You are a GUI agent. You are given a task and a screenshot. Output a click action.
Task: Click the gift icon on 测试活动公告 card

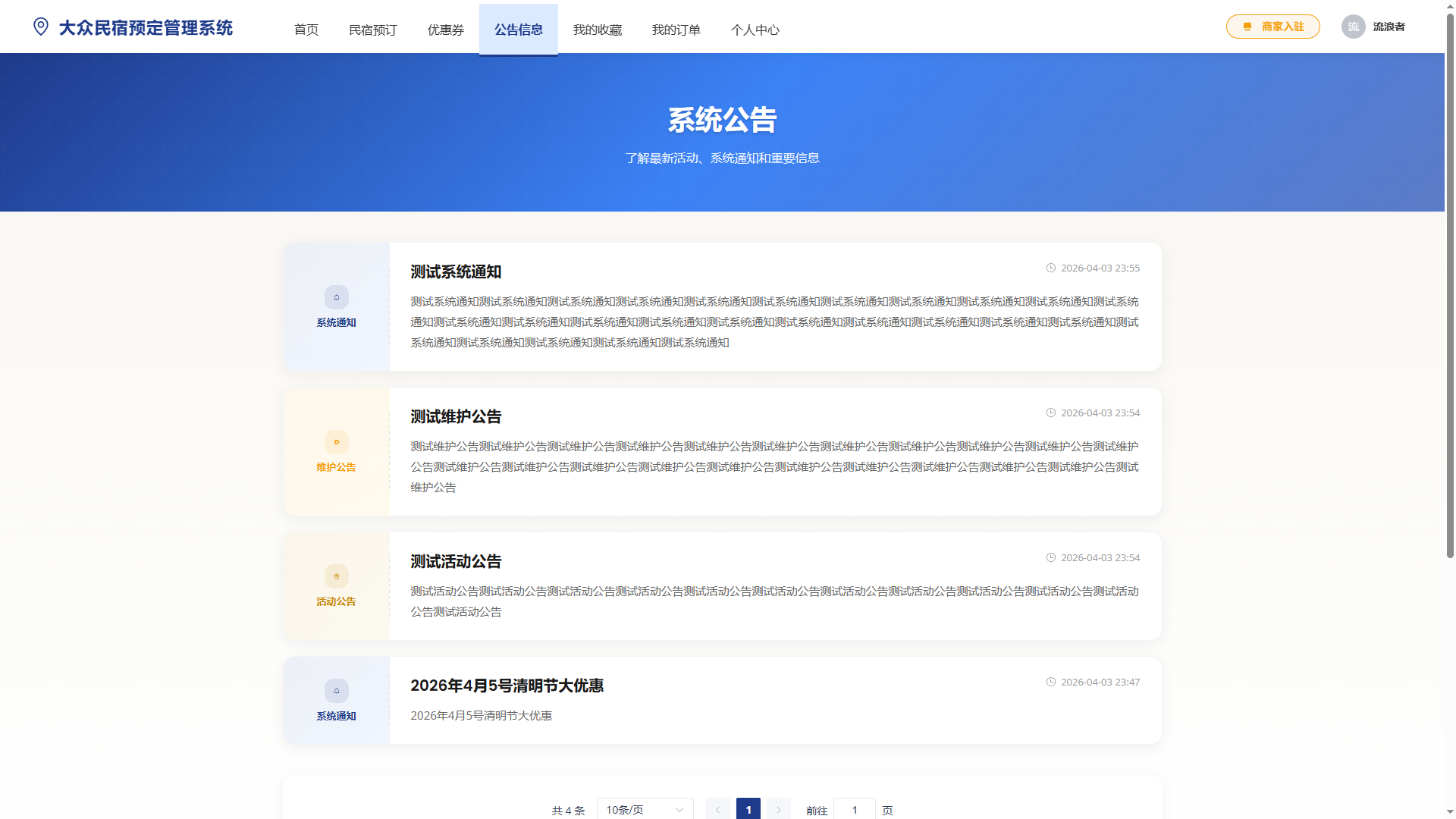[337, 576]
